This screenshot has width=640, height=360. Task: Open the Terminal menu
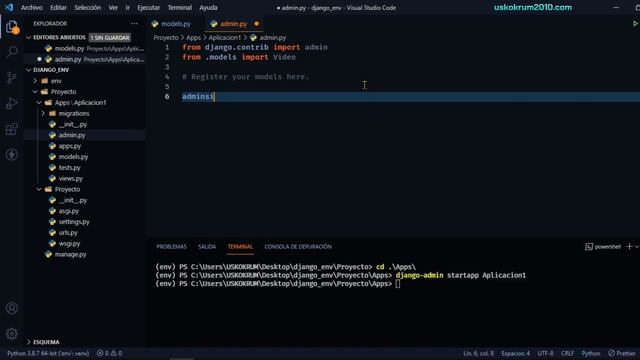180,7
